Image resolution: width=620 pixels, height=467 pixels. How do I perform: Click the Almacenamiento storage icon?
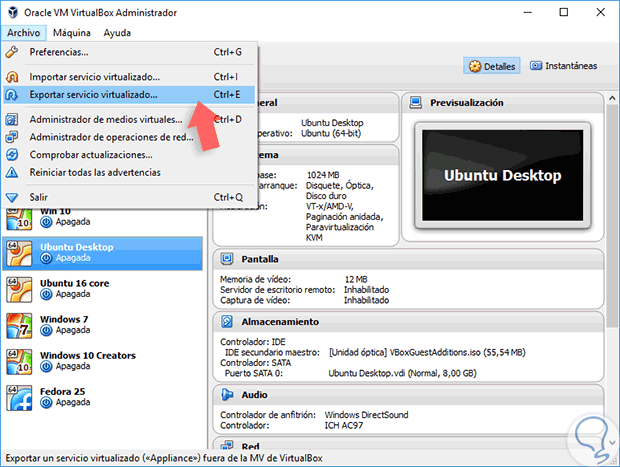(x=227, y=321)
